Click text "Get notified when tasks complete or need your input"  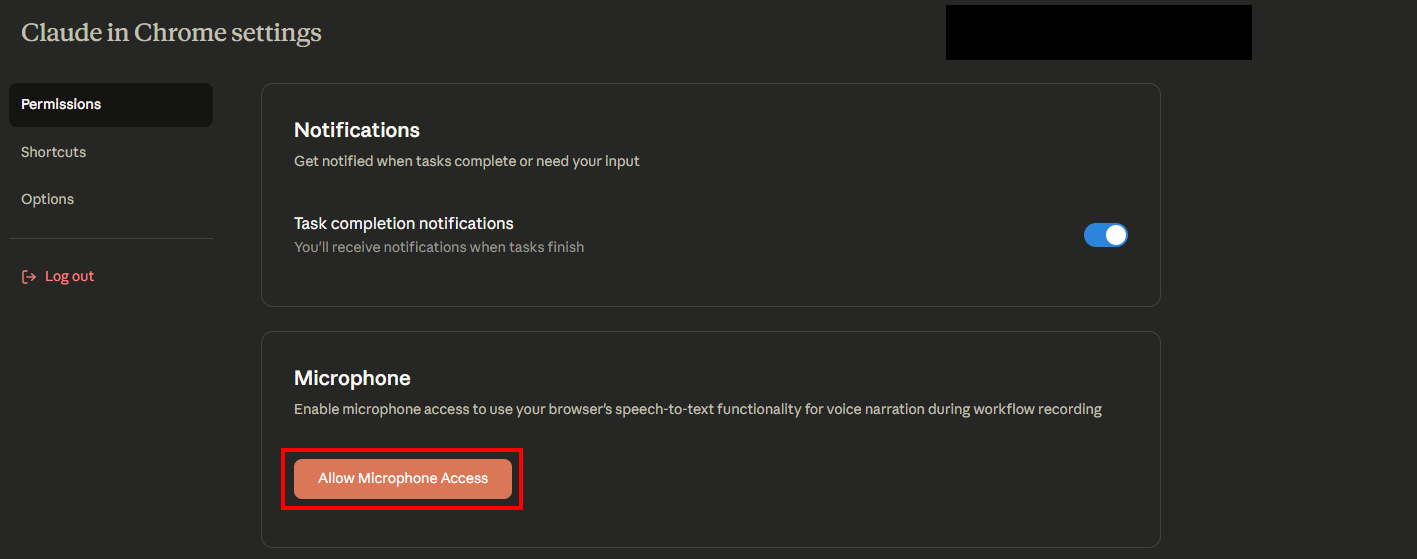467,161
